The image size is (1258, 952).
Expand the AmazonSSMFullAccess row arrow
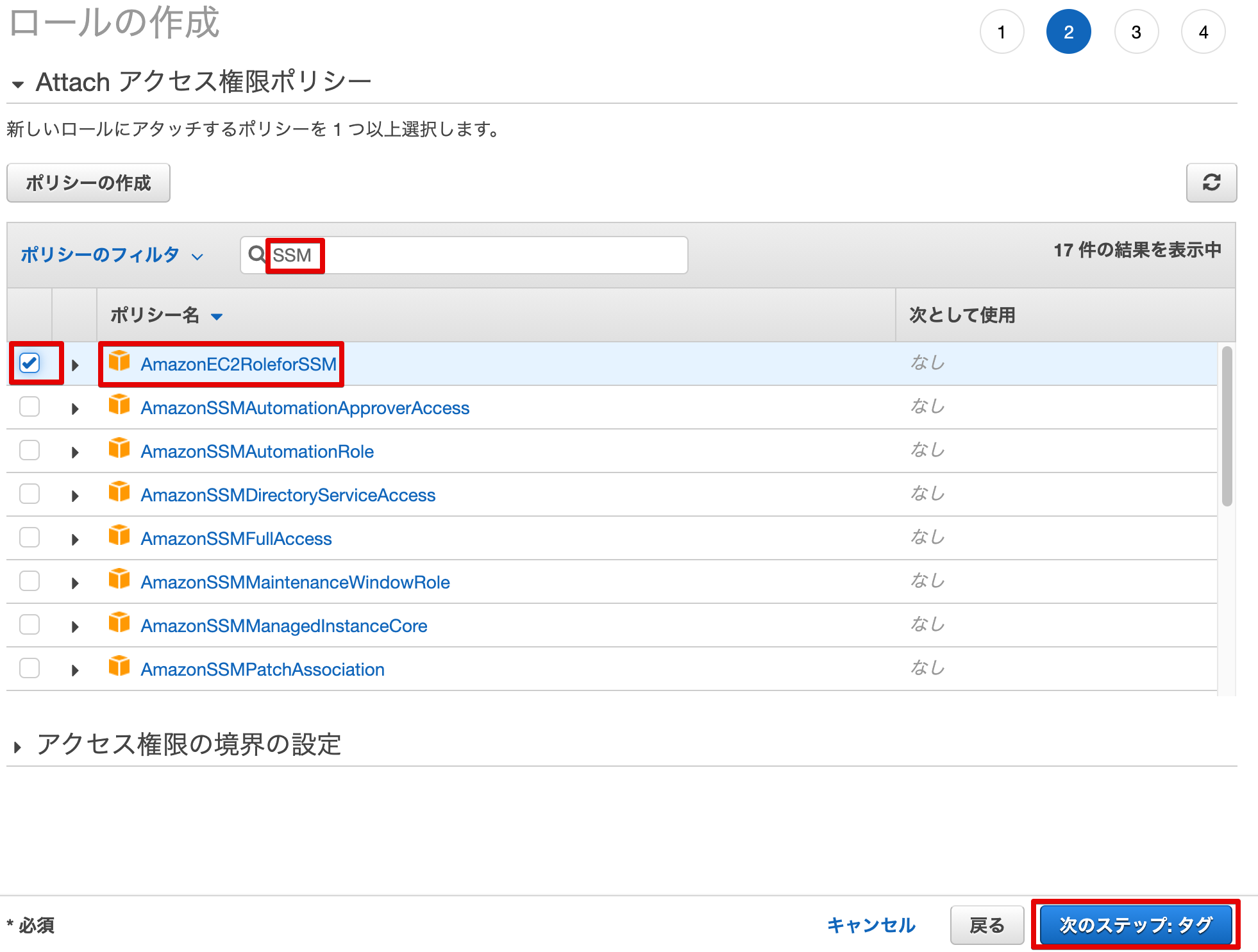click(75, 540)
